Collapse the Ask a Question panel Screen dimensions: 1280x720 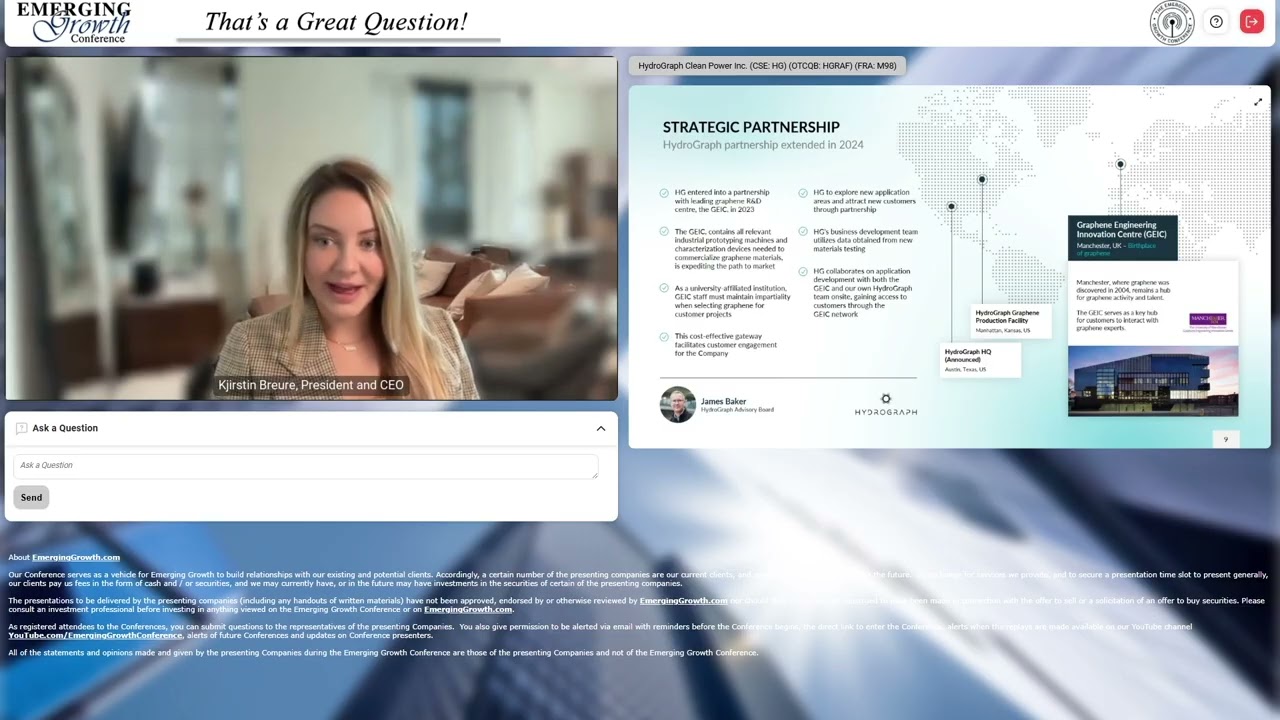(x=601, y=428)
